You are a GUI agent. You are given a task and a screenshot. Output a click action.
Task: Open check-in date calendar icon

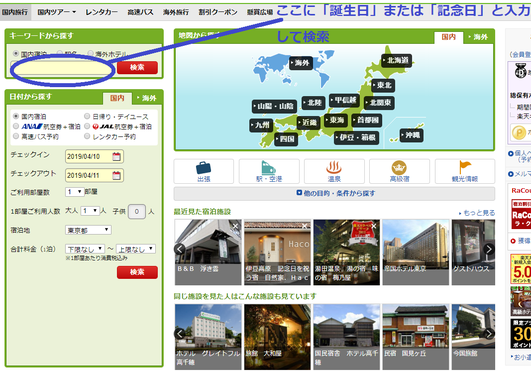point(116,156)
